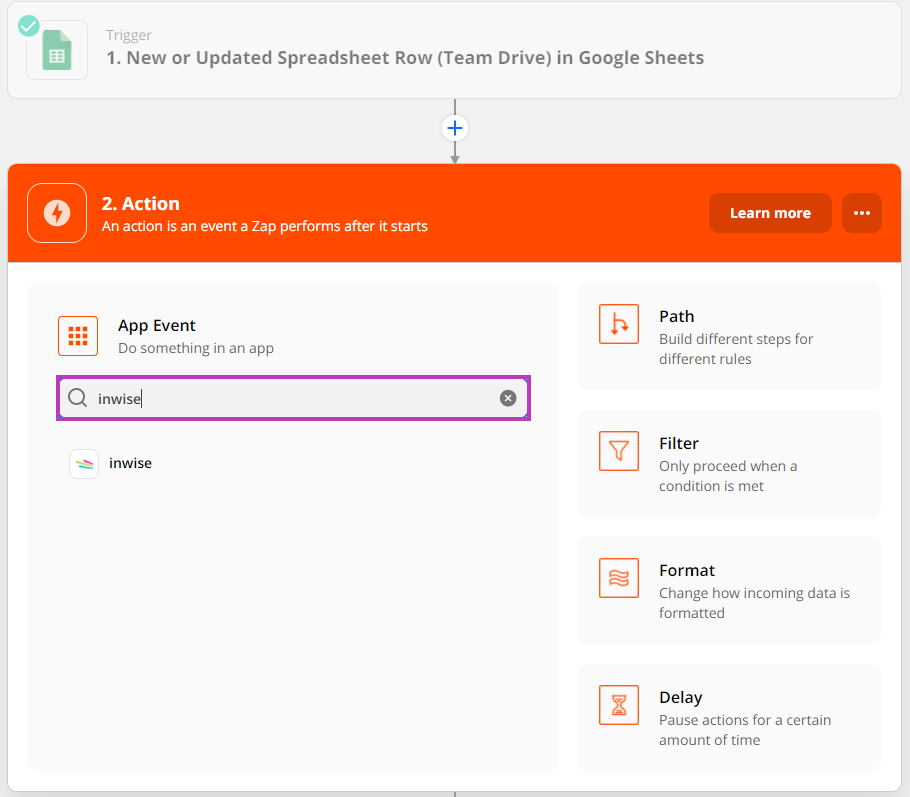Select the Filter option

pos(729,464)
